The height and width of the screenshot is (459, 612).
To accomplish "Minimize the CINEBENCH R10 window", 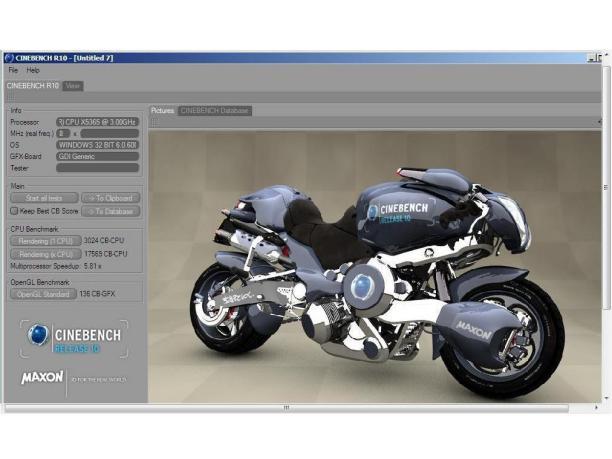I will pyautogui.click(x=591, y=58).
